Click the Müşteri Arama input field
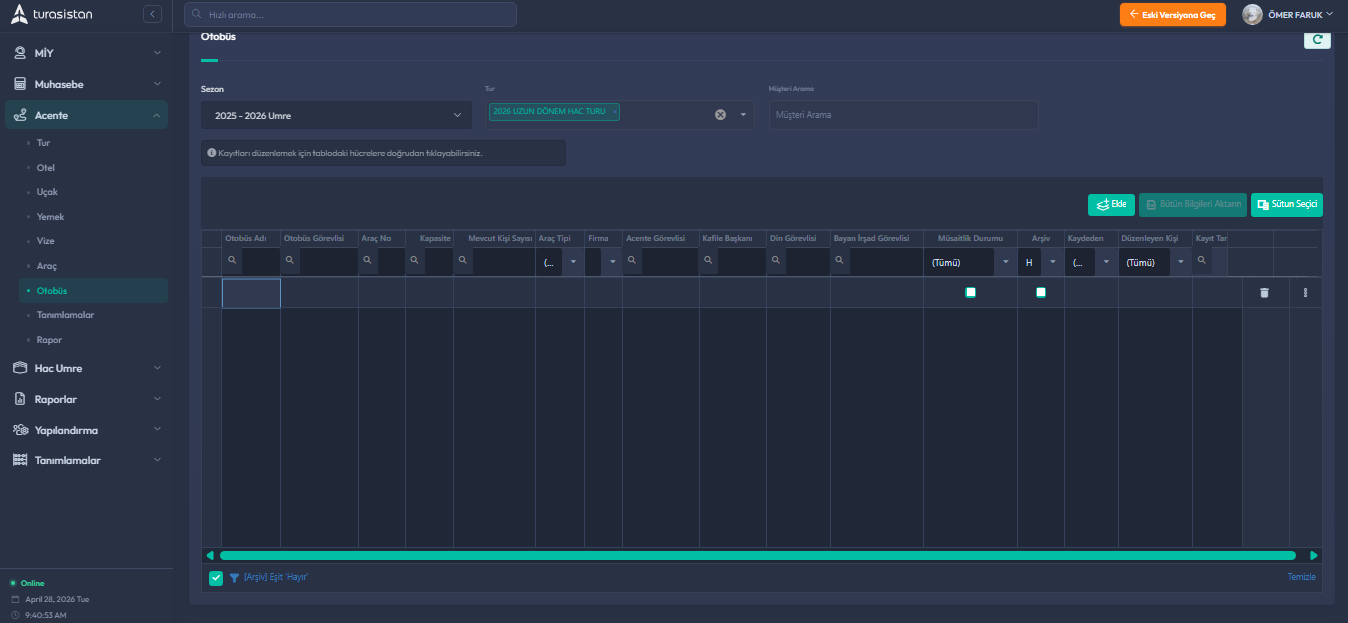1348x623 pixels. [904, 115]
